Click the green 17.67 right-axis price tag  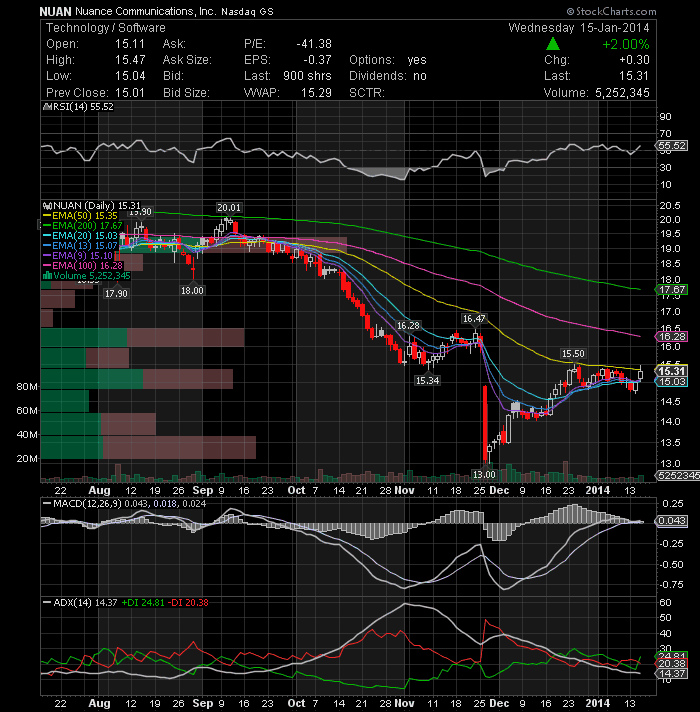point(671,290)
